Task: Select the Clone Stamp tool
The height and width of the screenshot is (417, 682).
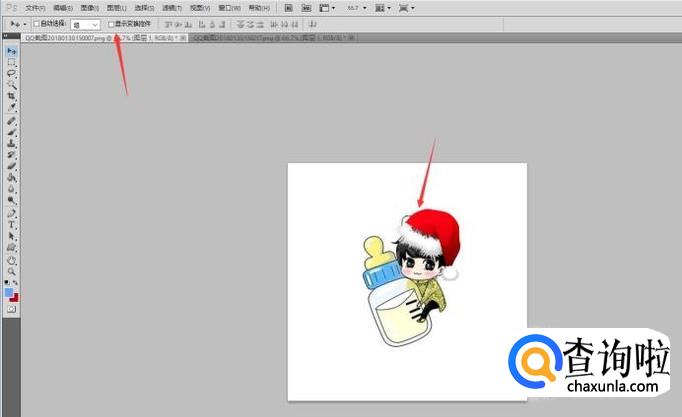Action: pos(12,143)
